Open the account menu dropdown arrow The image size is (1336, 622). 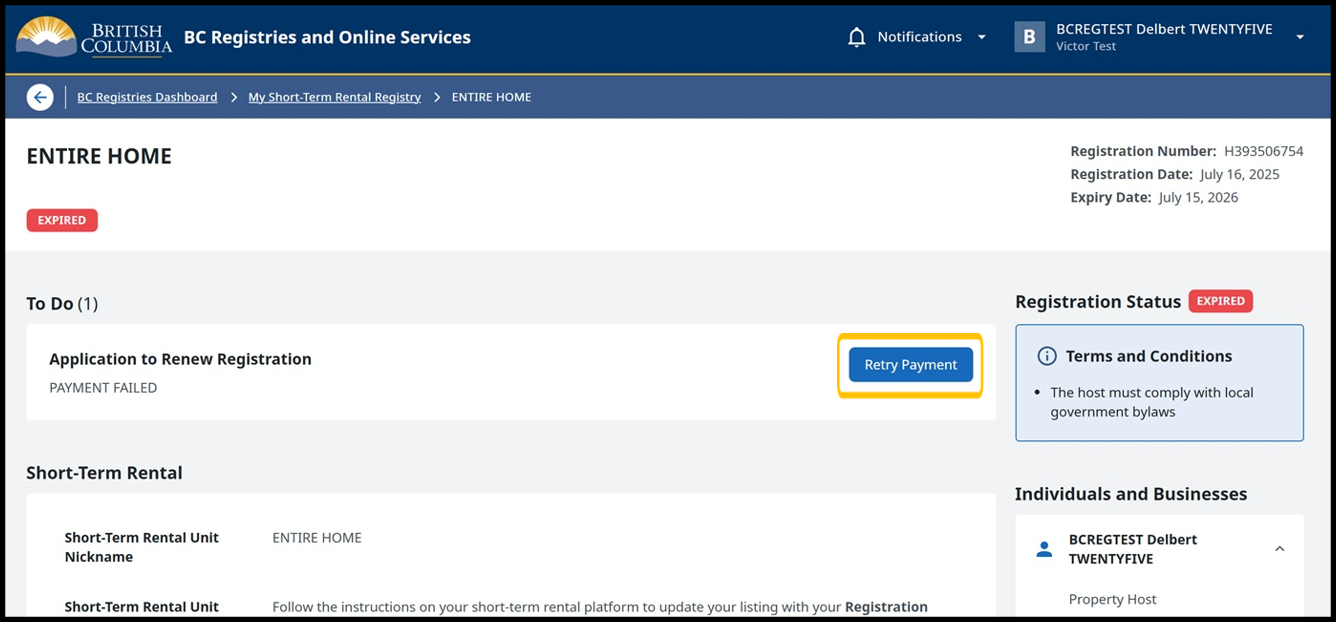click(x=1300, y=37)
